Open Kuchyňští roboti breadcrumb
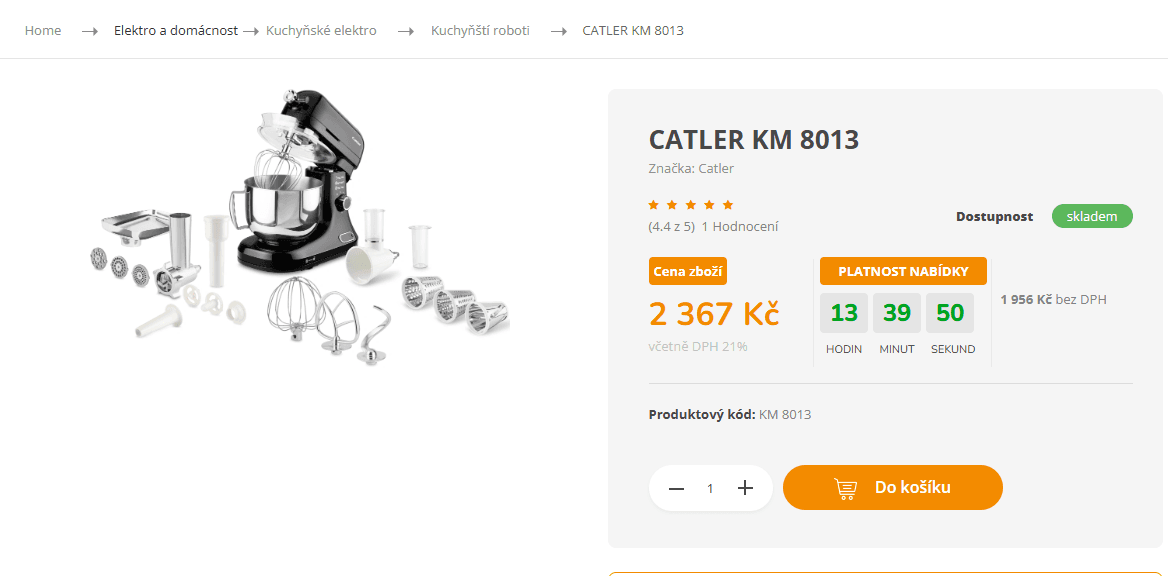Viewport: 1168px width, 576px height. point(480,31)
